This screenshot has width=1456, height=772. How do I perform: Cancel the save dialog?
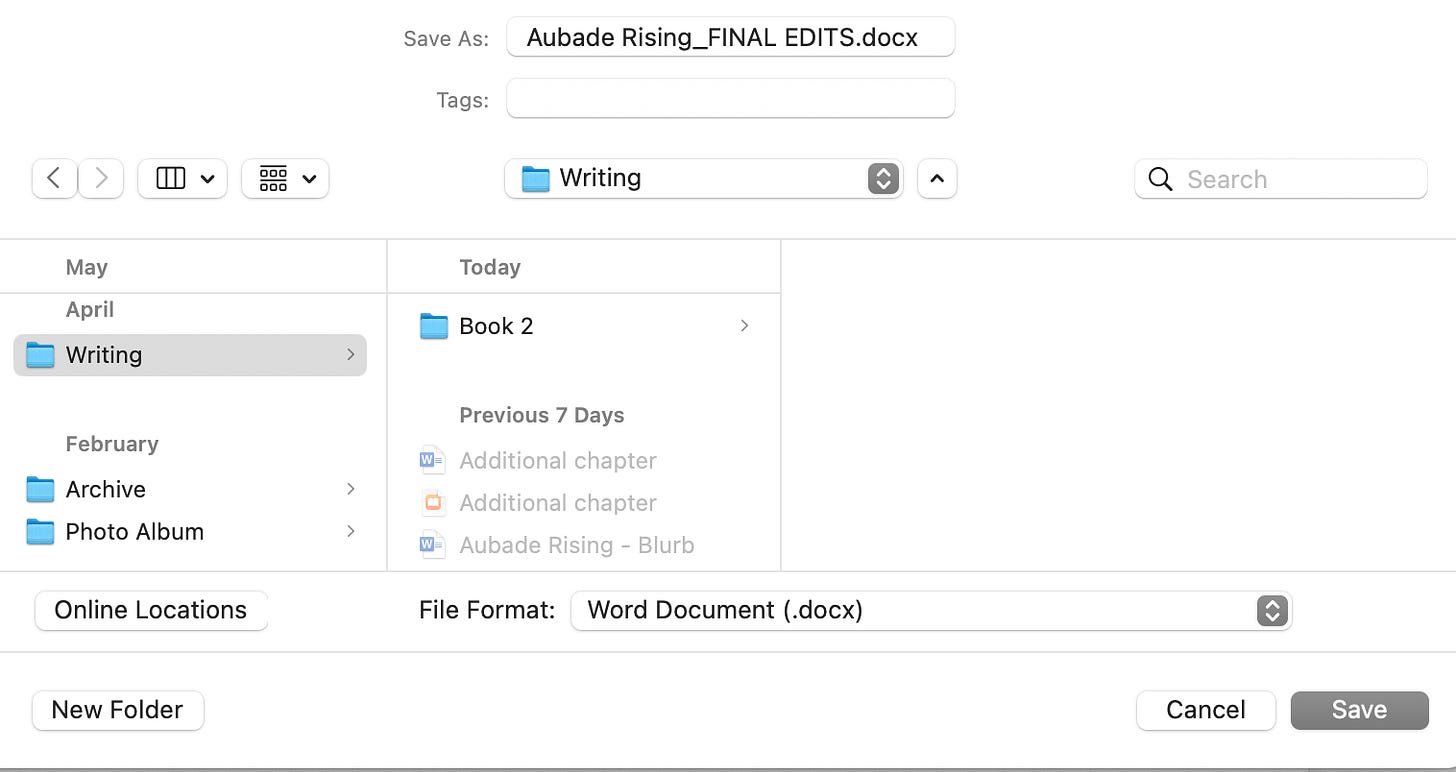point(1206,710)
